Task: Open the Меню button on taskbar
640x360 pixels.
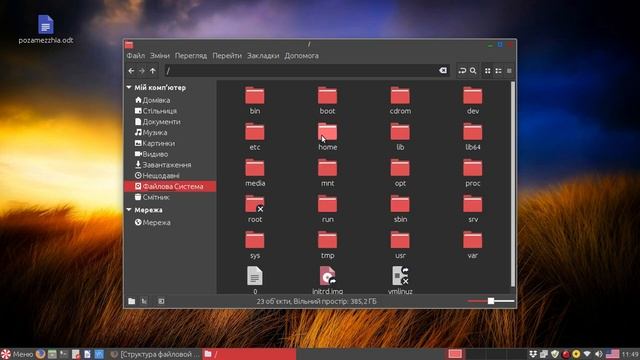Action: [17, 354]
